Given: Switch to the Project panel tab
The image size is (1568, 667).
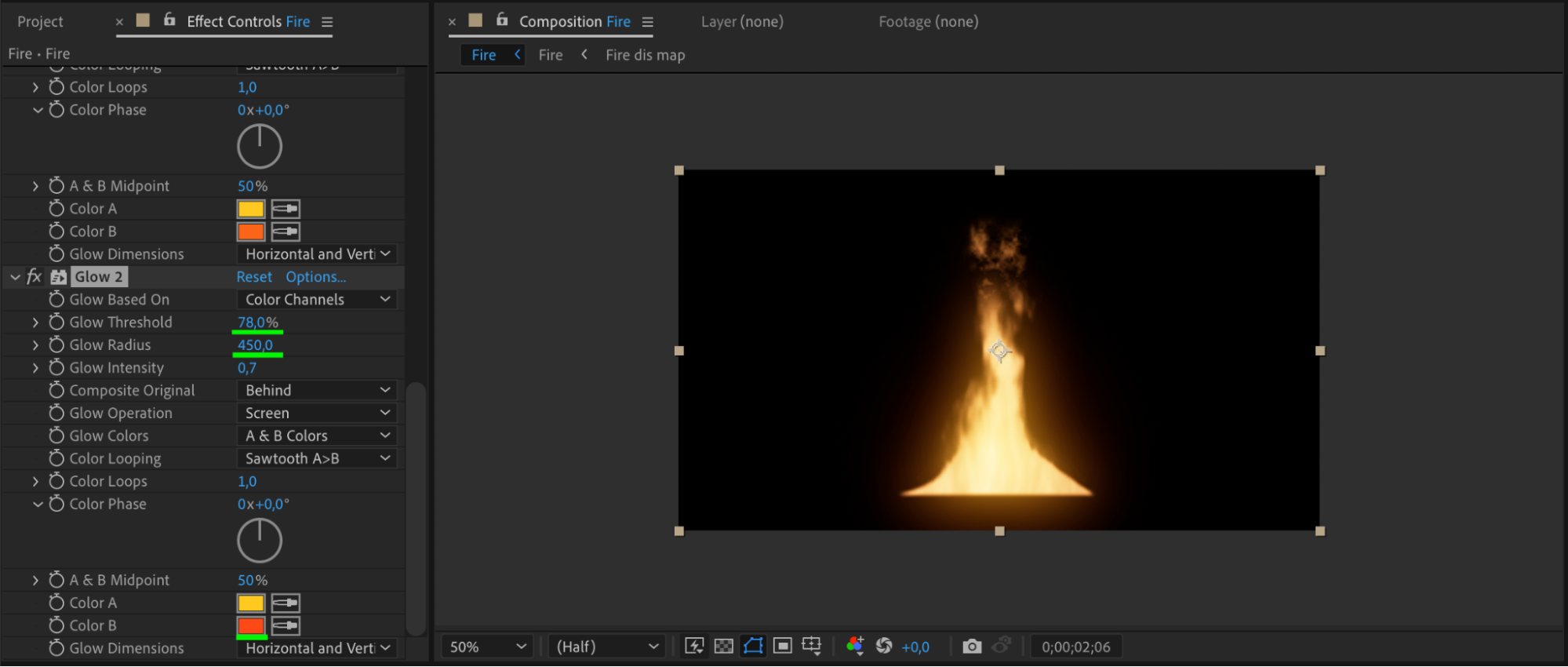Looking at the screenshot, I should click(40, 22).
